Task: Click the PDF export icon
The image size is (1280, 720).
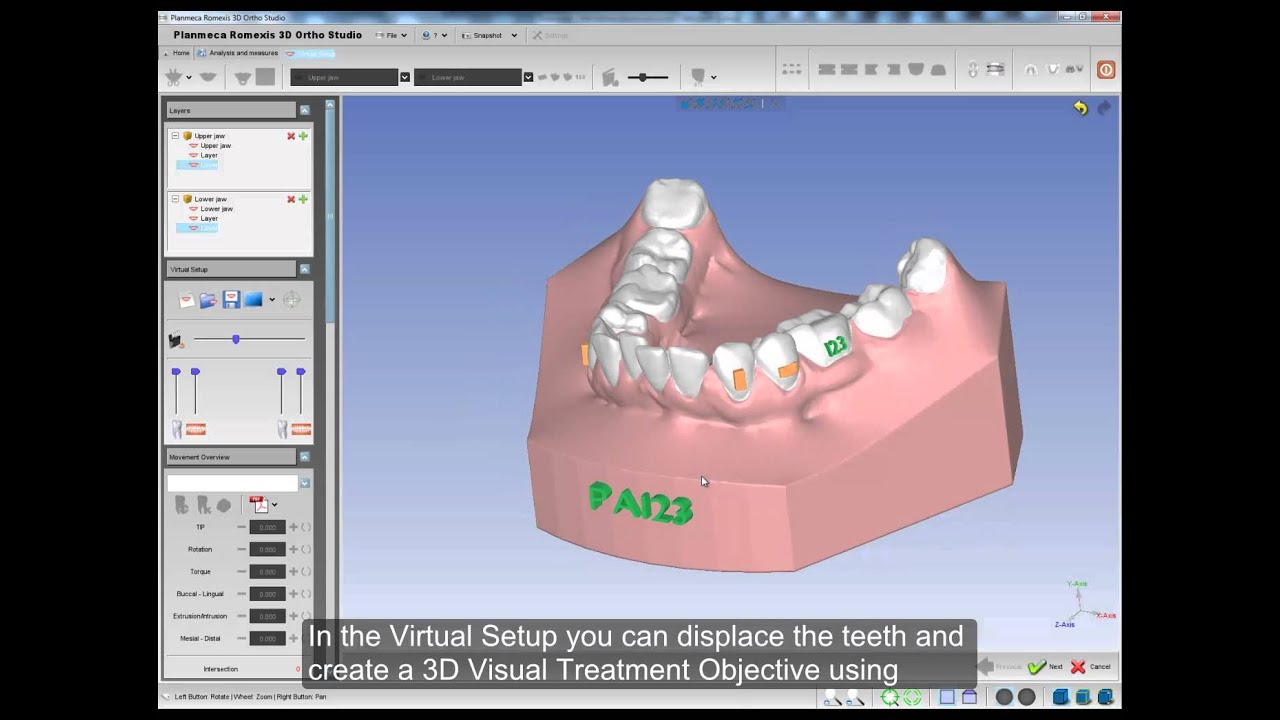Action: (x=258, y=505)
